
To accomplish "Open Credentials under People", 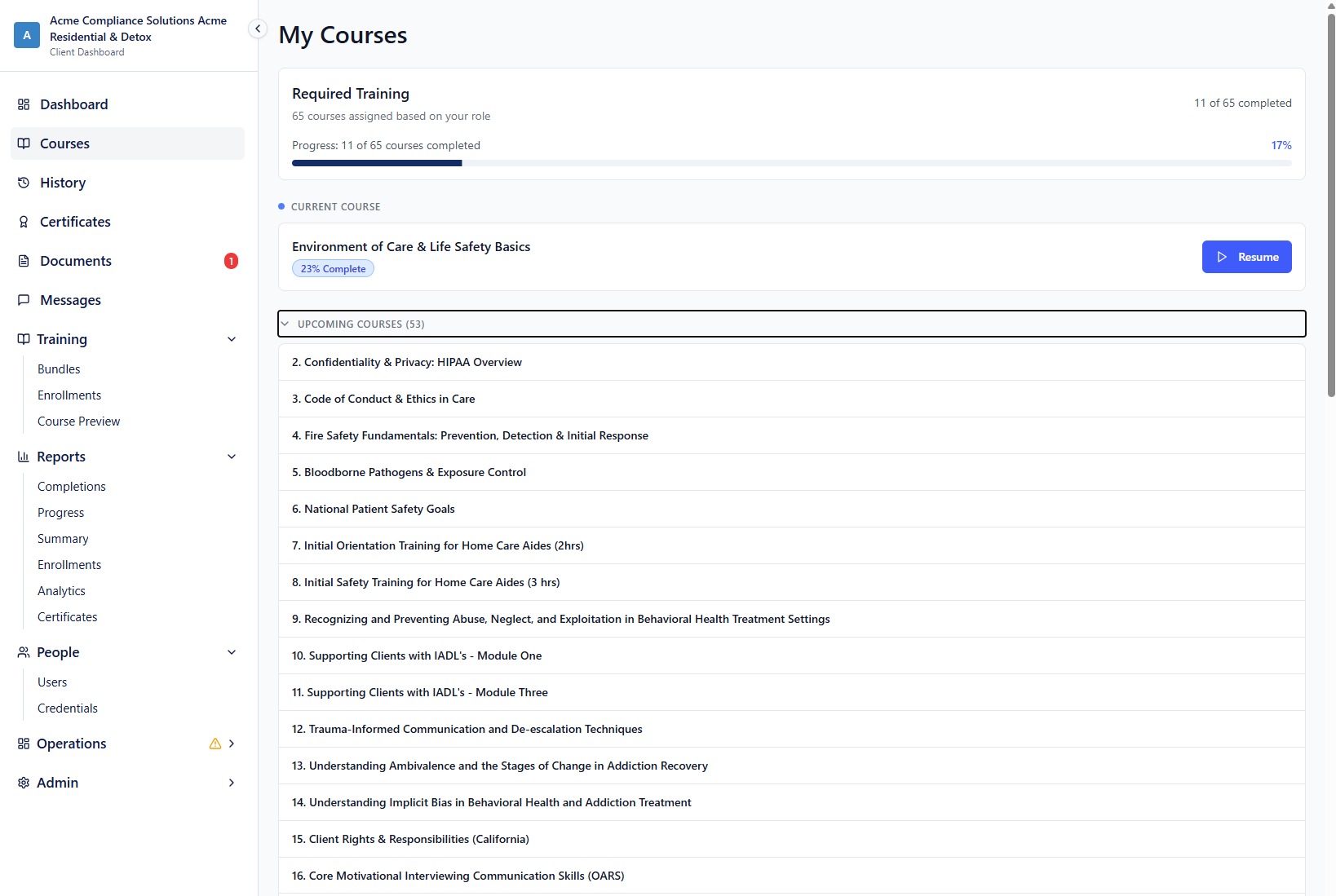I will coord(67,708).
